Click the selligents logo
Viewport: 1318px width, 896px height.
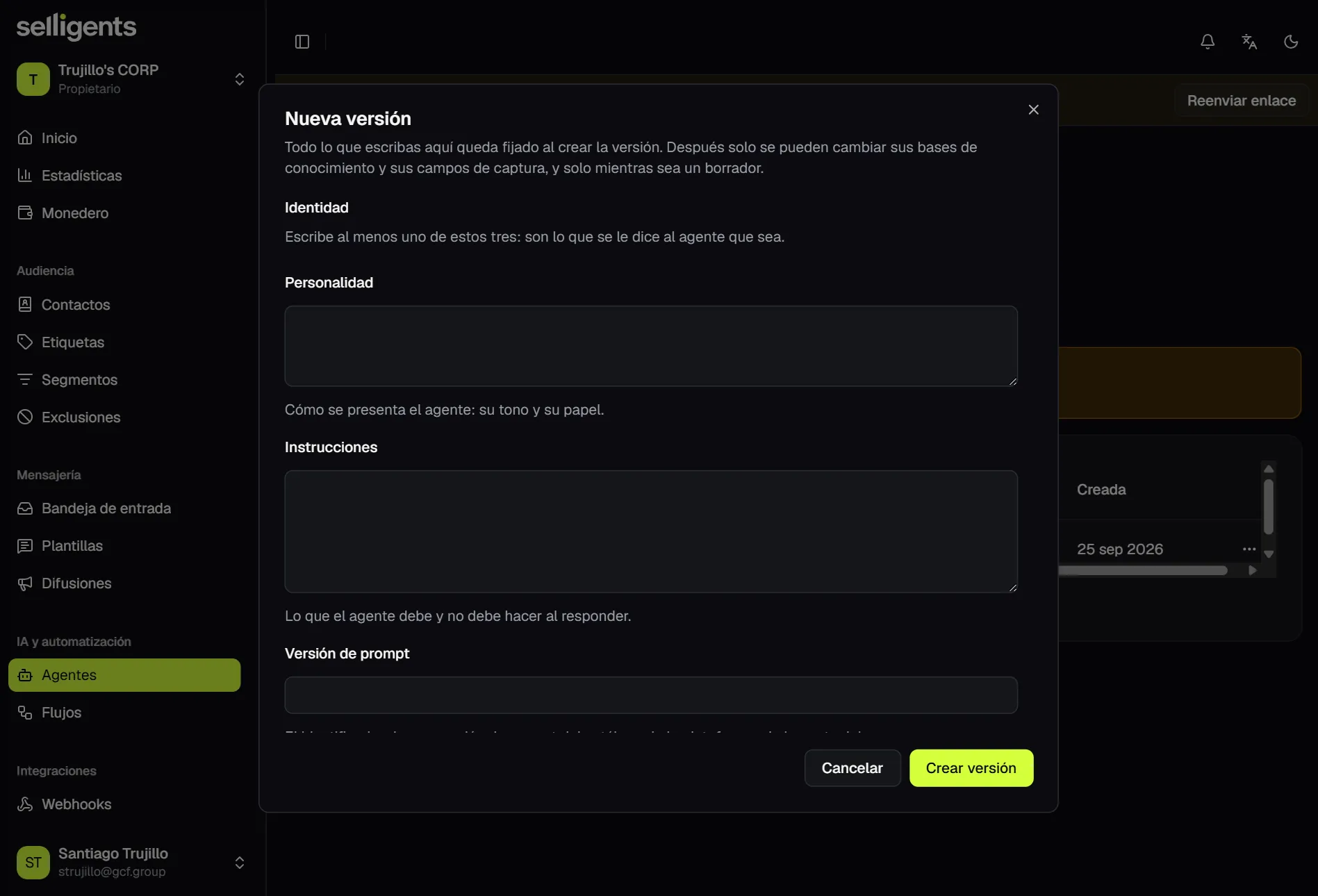click(76, 26)
